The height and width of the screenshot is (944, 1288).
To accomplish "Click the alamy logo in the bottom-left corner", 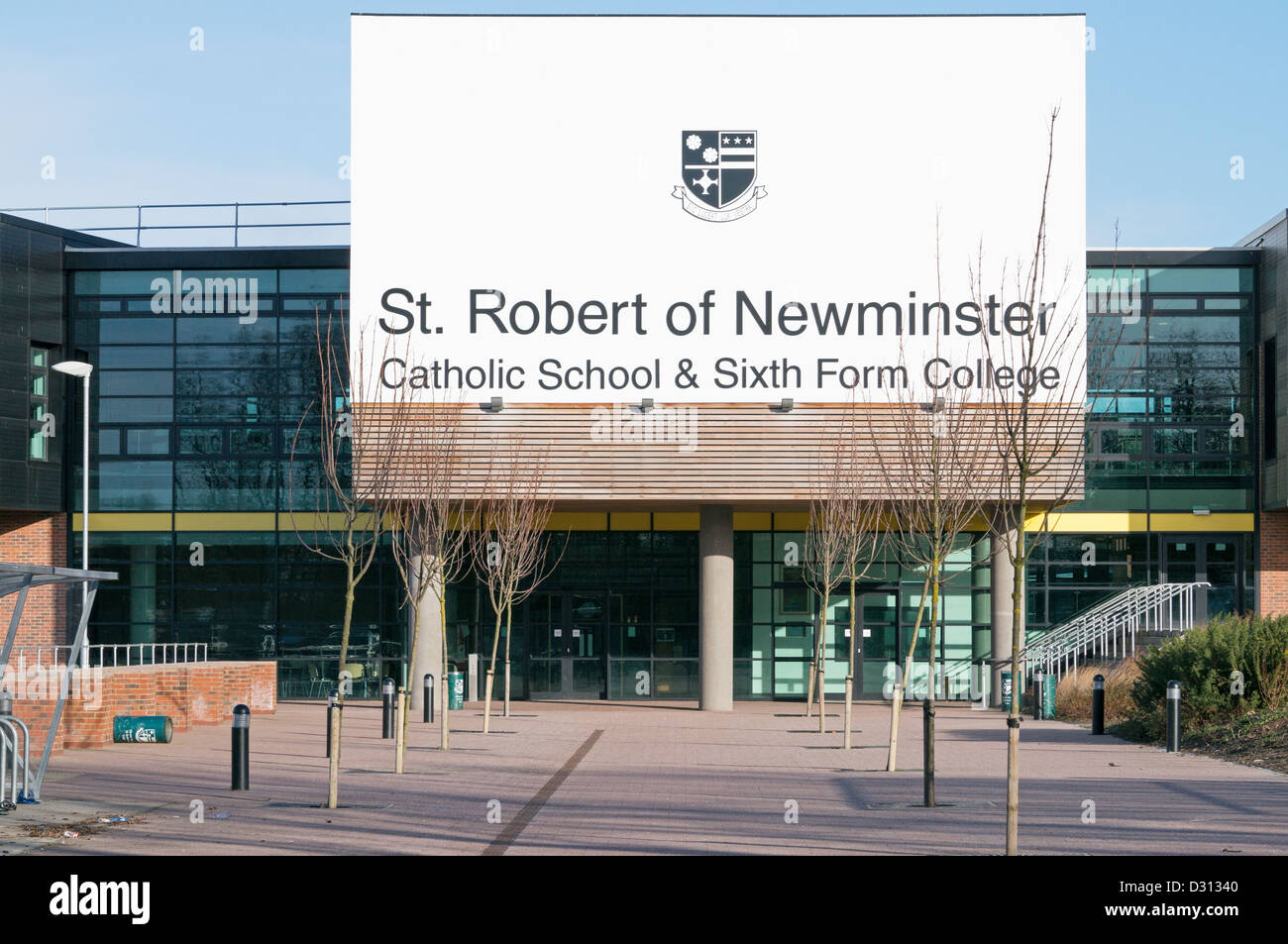I will (100, 899).
